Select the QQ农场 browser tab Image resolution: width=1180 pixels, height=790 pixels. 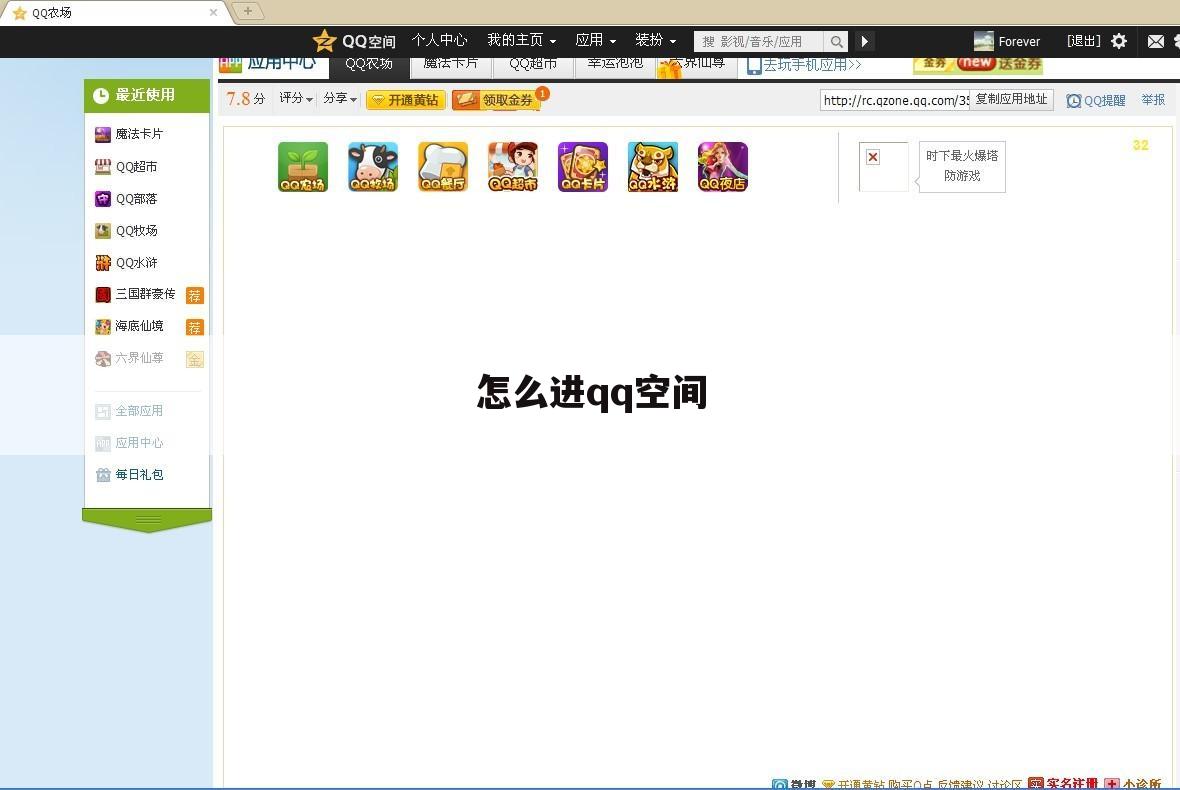tap(115, 13)
